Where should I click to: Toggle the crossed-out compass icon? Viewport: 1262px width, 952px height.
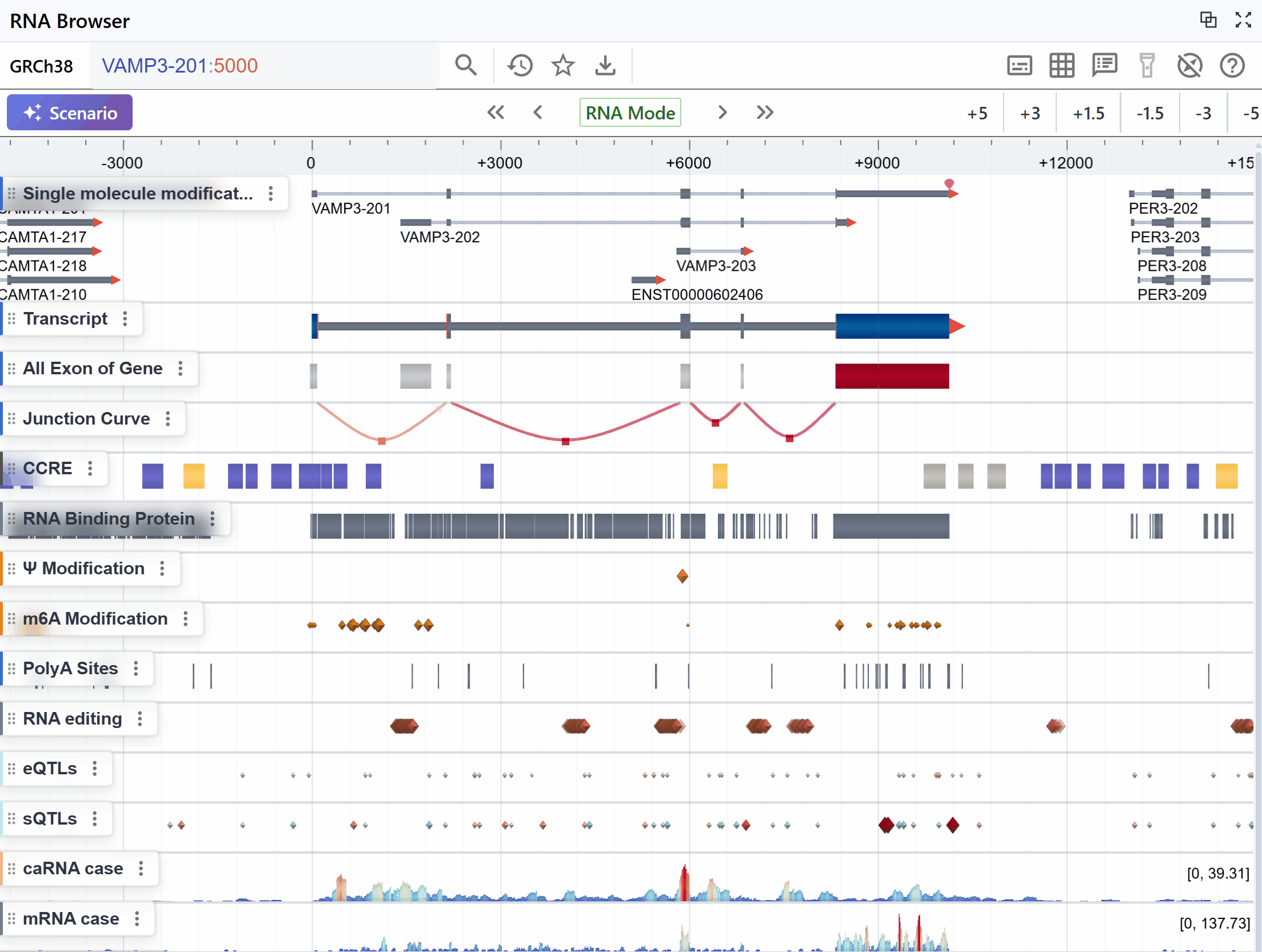pos(1189,65)
